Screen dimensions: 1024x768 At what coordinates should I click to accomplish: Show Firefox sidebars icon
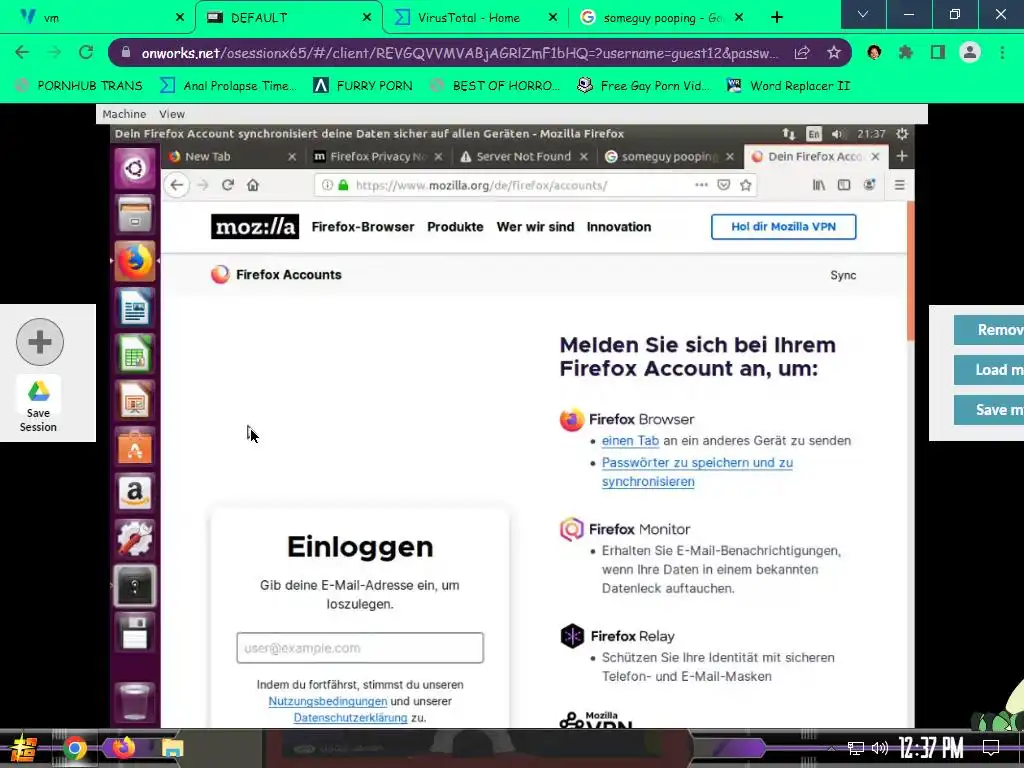click(844, 185)
